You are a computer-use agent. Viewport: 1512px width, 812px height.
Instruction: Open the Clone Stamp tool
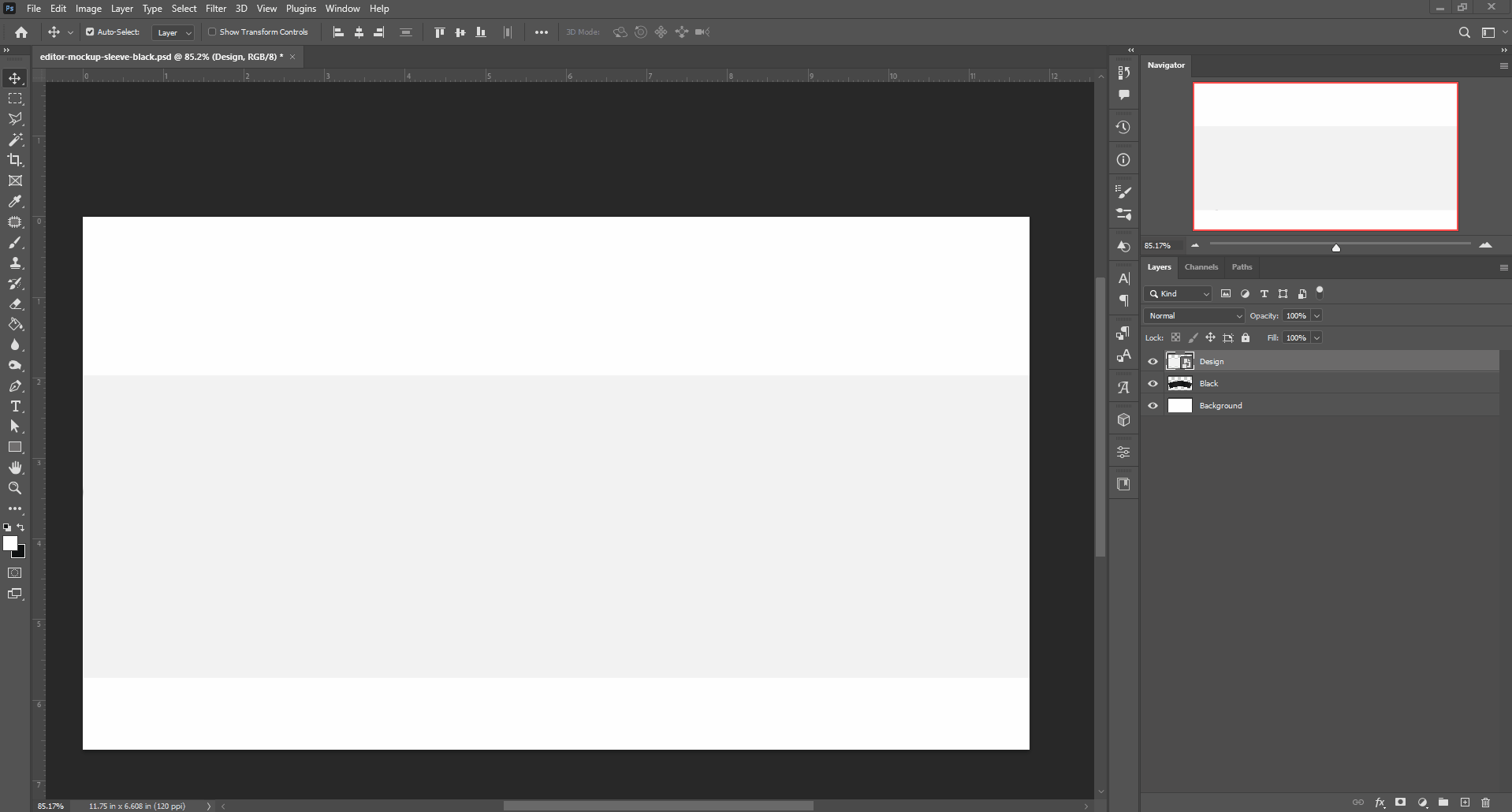[15, 263]
